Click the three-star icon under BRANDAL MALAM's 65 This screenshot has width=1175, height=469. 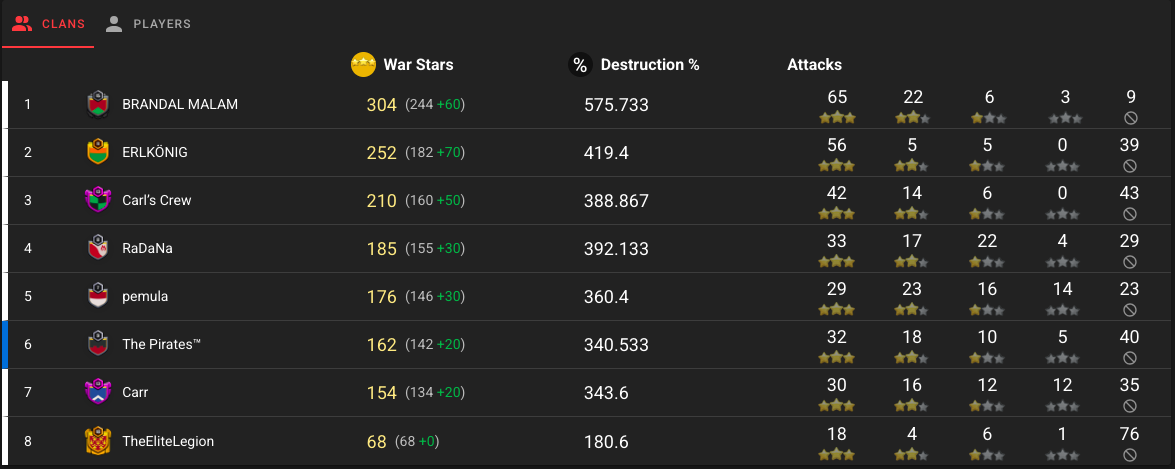837,118
